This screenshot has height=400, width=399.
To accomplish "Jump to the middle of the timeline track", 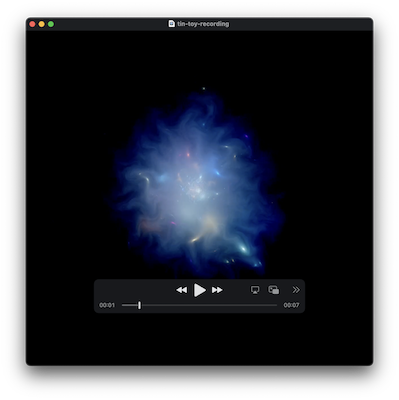I will click(199, 305).
